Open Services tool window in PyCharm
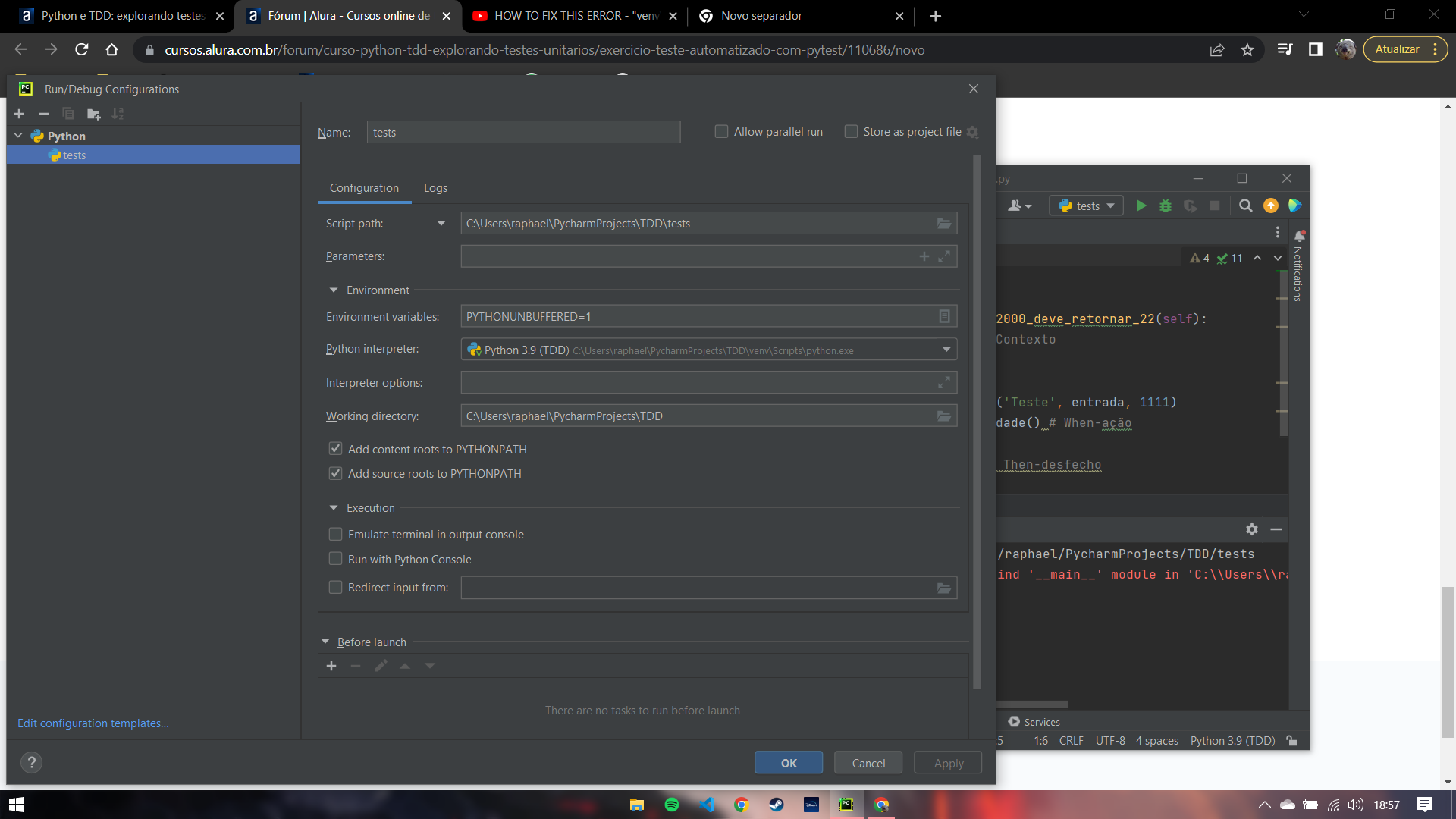The width and height of the screenshot is (1456, 819). click(x=1034, y=722)
